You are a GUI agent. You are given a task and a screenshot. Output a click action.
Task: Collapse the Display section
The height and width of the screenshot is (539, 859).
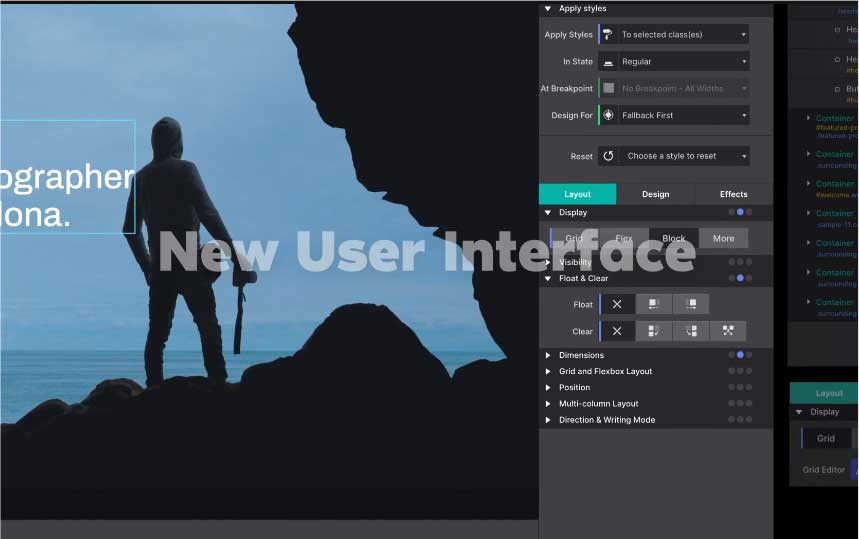pyautogui.click(x=548, y=213)
